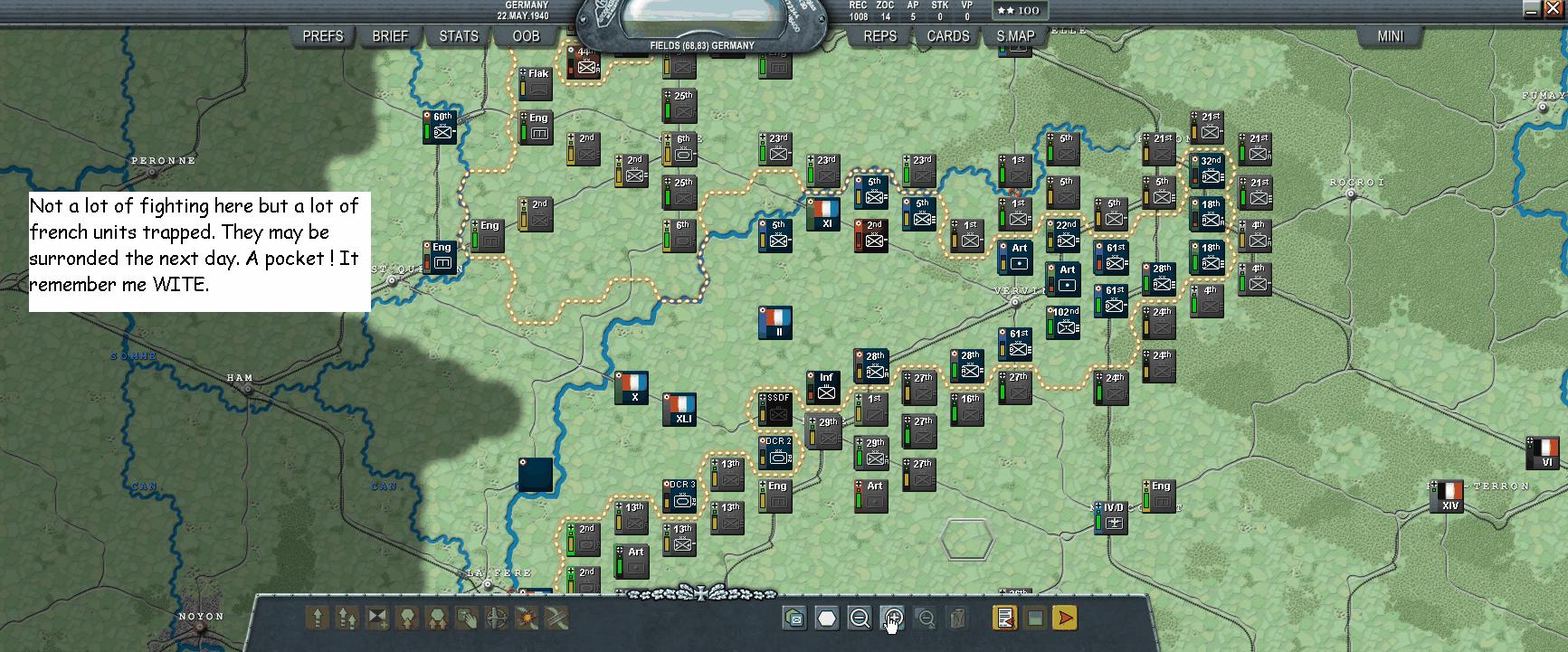Viewport: 1568px width, 652px height.
Task: Select the DCR 2 armored unit
Action: click(x=775, y=453)
